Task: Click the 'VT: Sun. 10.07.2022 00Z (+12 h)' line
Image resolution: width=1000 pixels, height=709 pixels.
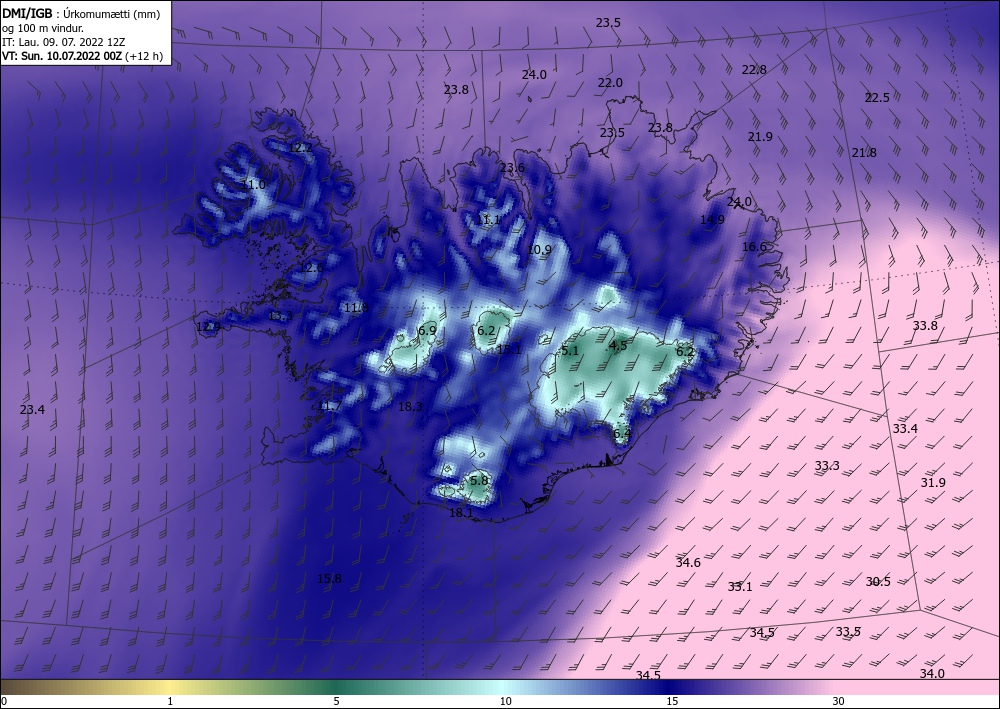Action: coord(82,56)
